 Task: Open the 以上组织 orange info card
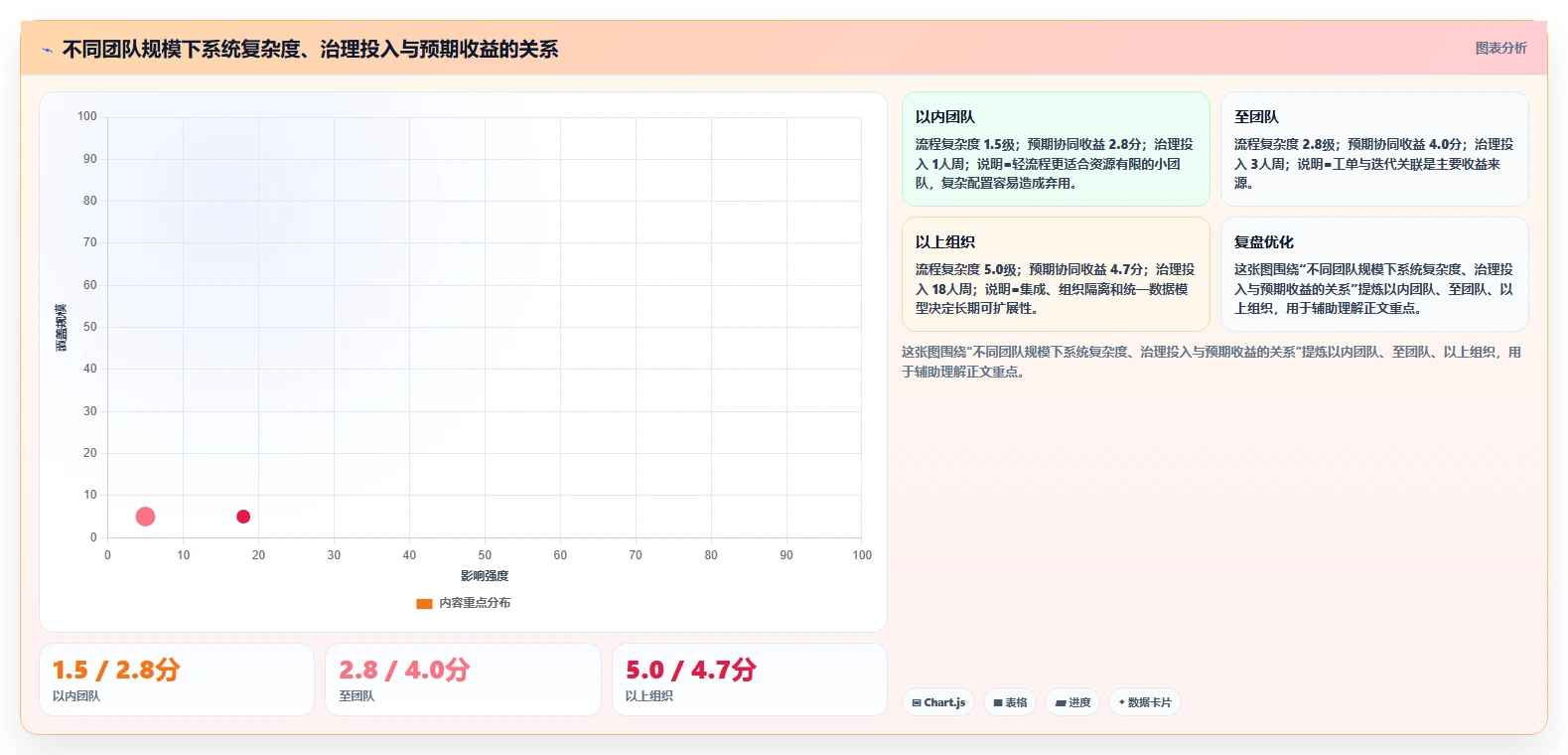pos(1056,274)
